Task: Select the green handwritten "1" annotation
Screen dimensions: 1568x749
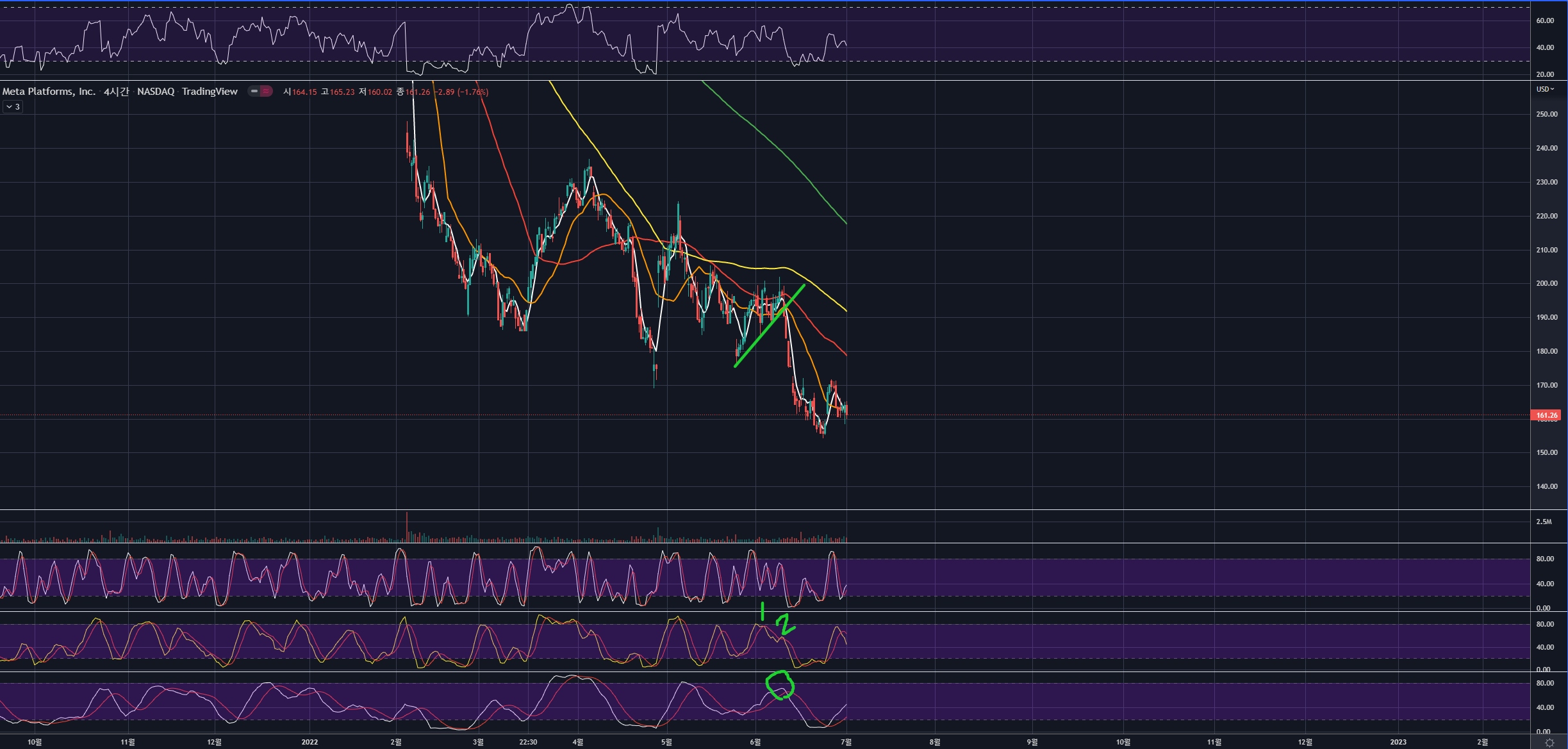Action: (x=762, y=611)
